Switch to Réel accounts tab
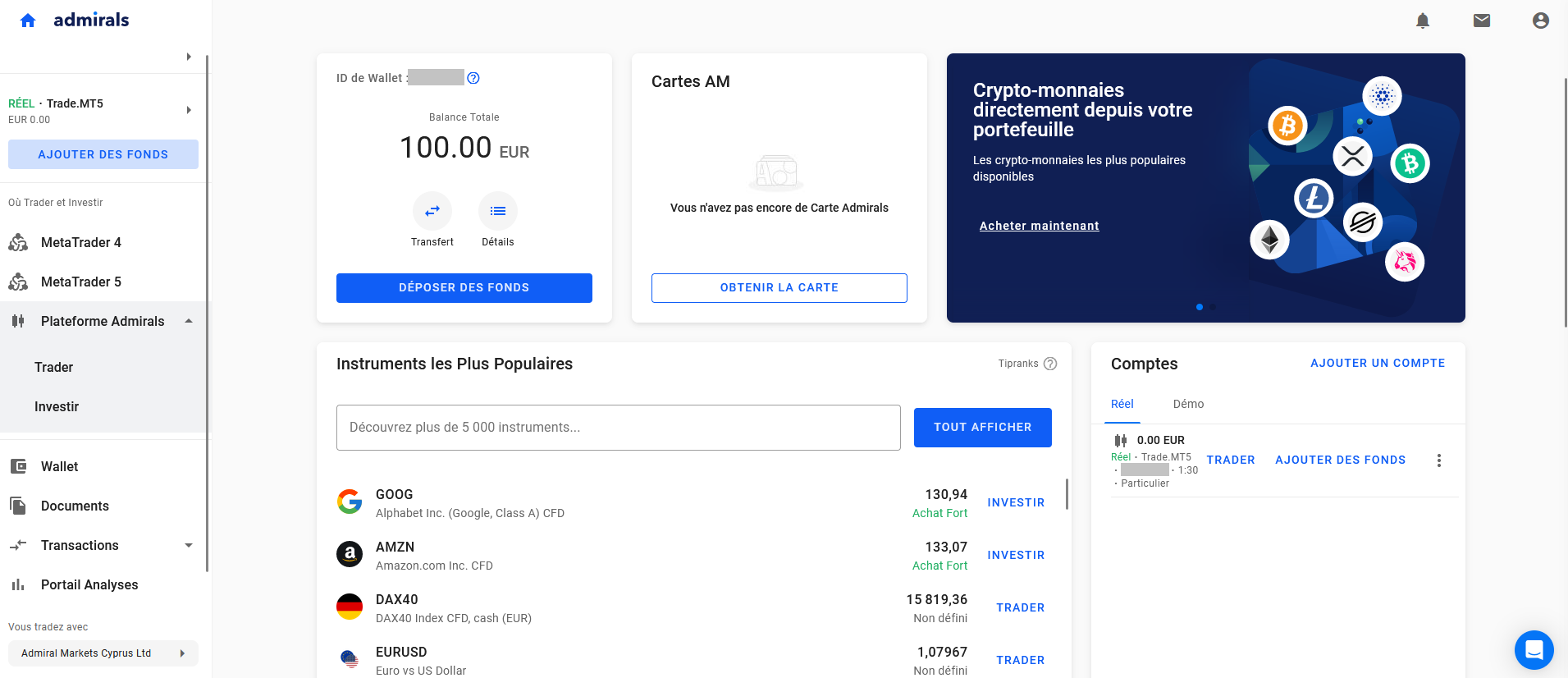The width and height of the screenshot is (1568, 678). (x=1122, y=404)
